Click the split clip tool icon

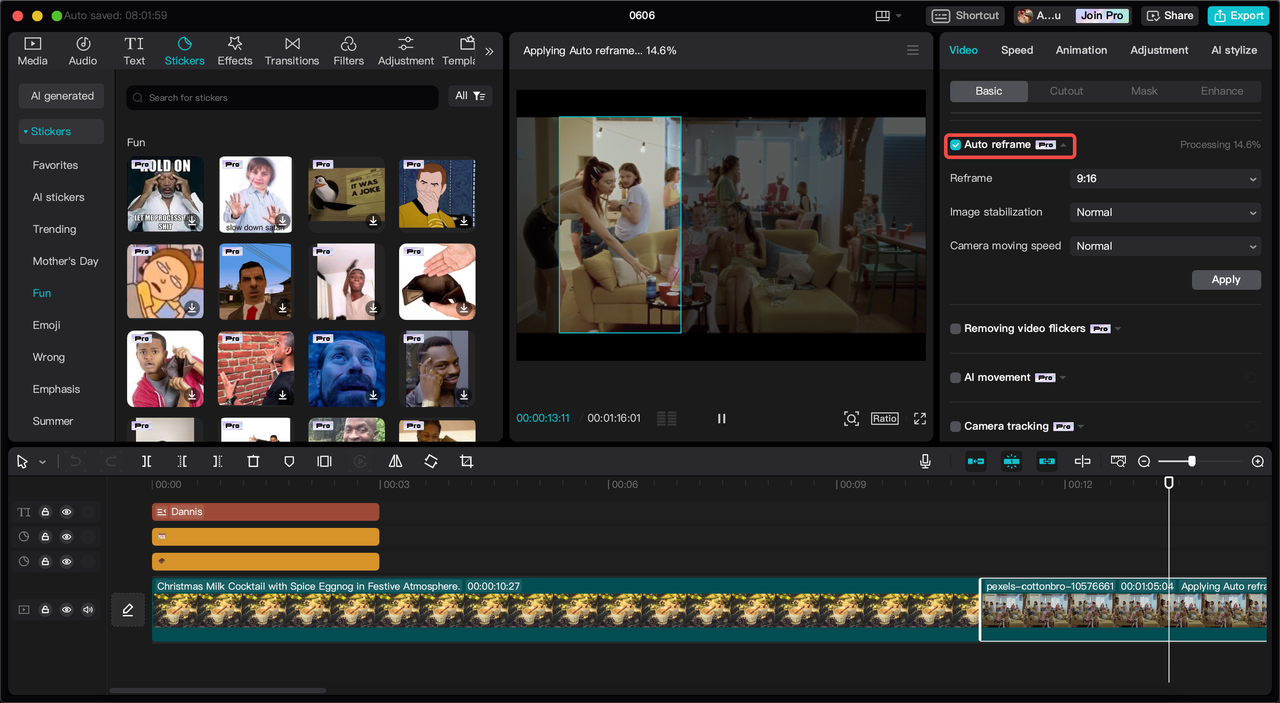point(147,461)
